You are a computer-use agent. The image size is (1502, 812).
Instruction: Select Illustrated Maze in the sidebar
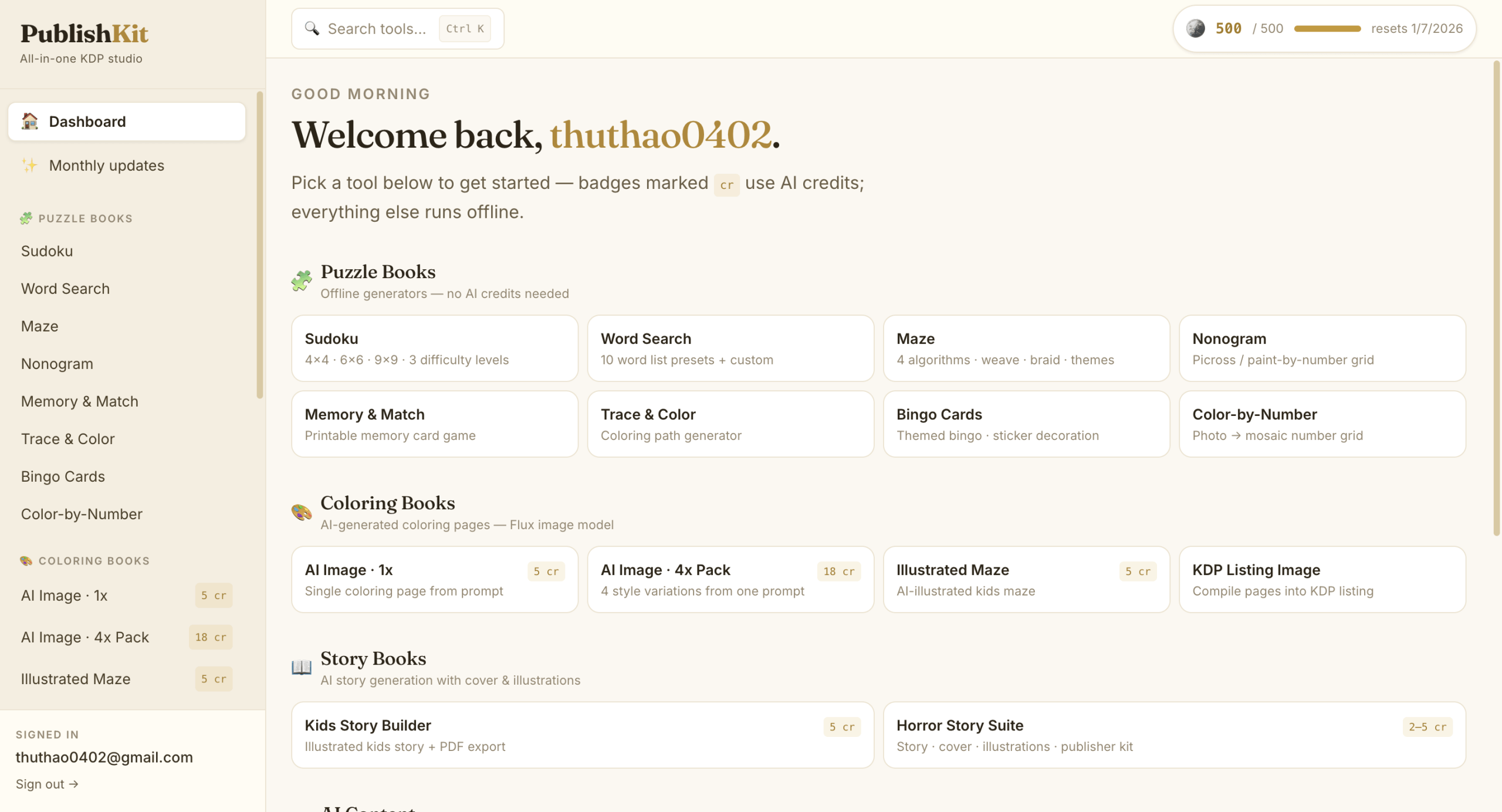[x=127, y=679]
